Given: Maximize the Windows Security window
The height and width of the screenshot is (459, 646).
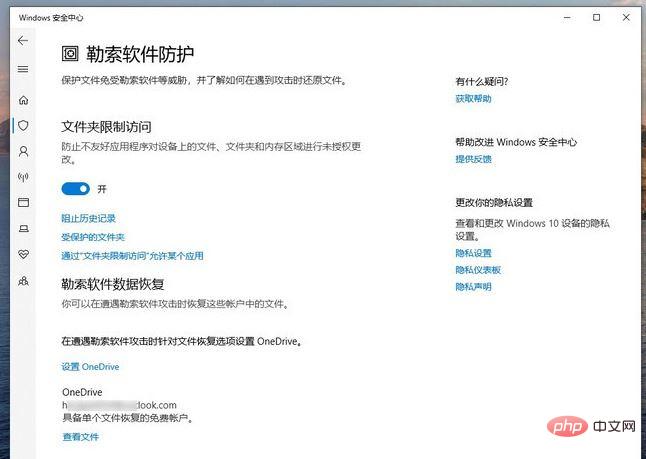Looking at the screenshot, I should (597, 17).
